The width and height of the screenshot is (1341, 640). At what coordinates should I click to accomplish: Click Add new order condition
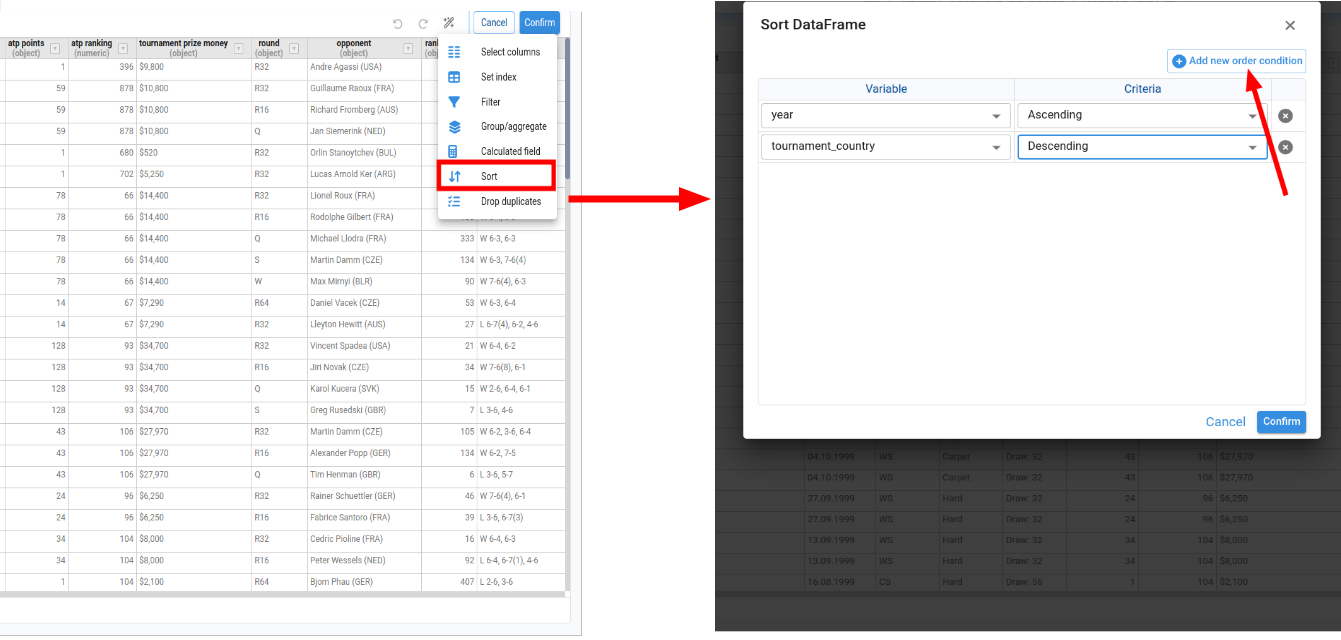1237,61
